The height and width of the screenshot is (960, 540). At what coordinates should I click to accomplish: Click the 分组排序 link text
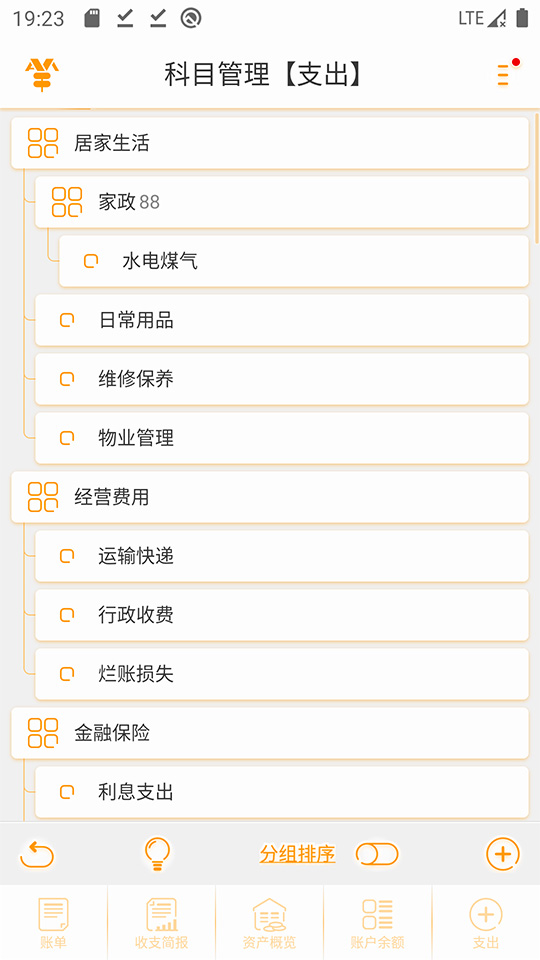coord(297,853)
